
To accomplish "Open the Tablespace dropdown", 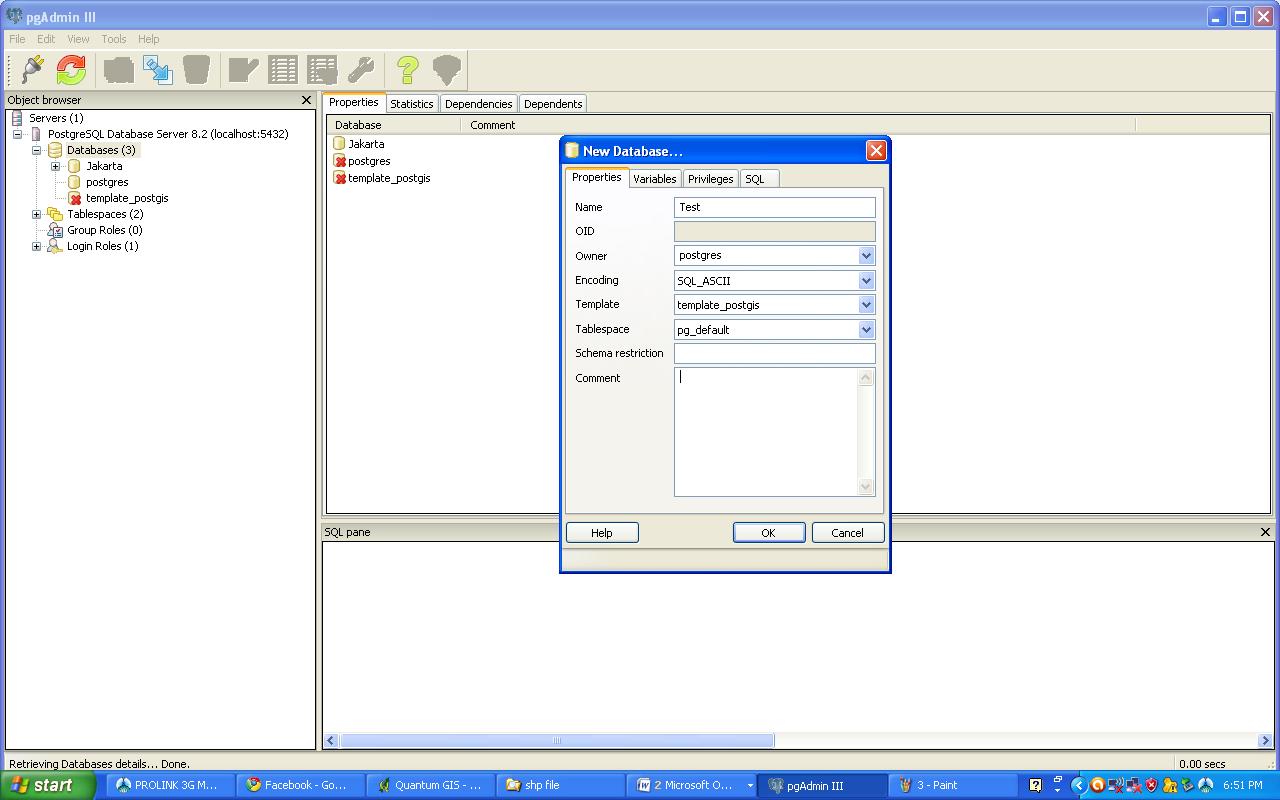I will (866, 329).
